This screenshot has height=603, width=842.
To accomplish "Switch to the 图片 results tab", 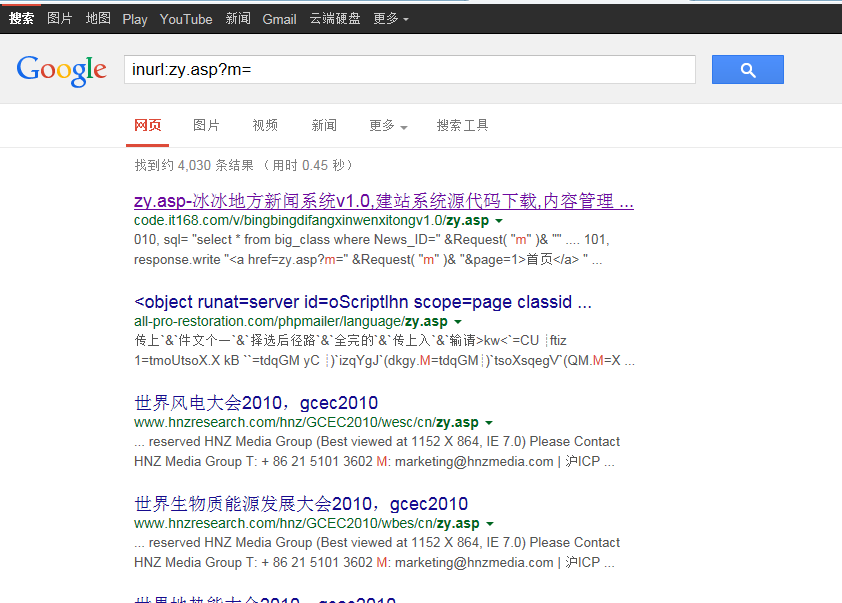I will [206, 126].
